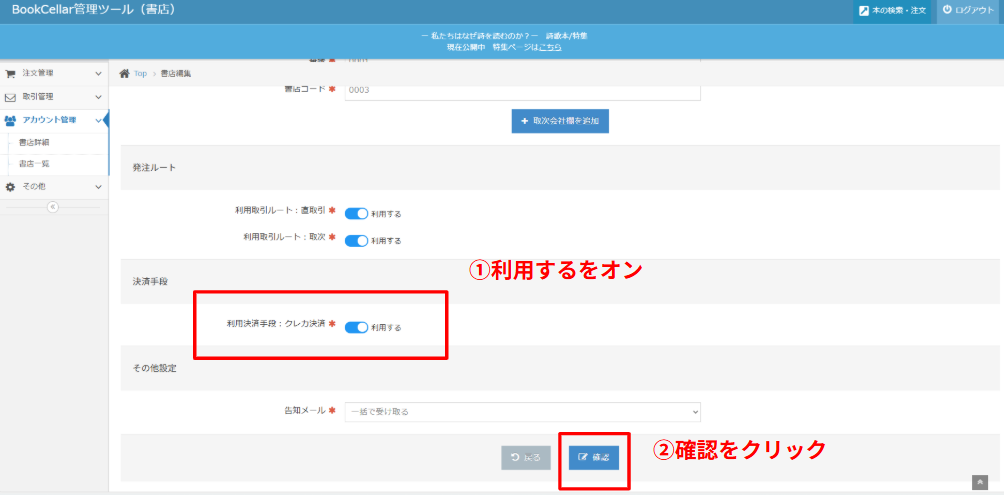Click the ログアウト button
Screen dimensions: 1004x495
969,11
